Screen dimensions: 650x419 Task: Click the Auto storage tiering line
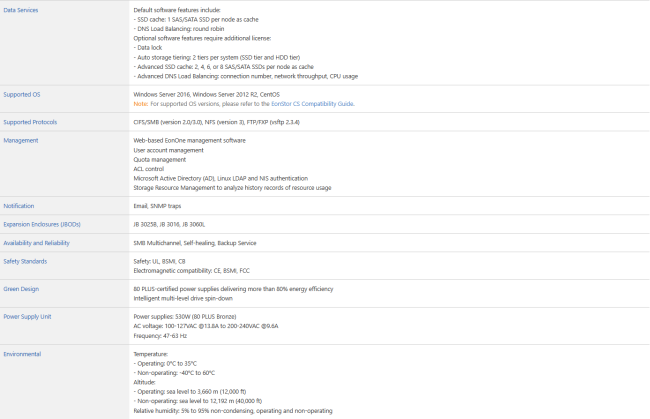(x=216, y=57)
